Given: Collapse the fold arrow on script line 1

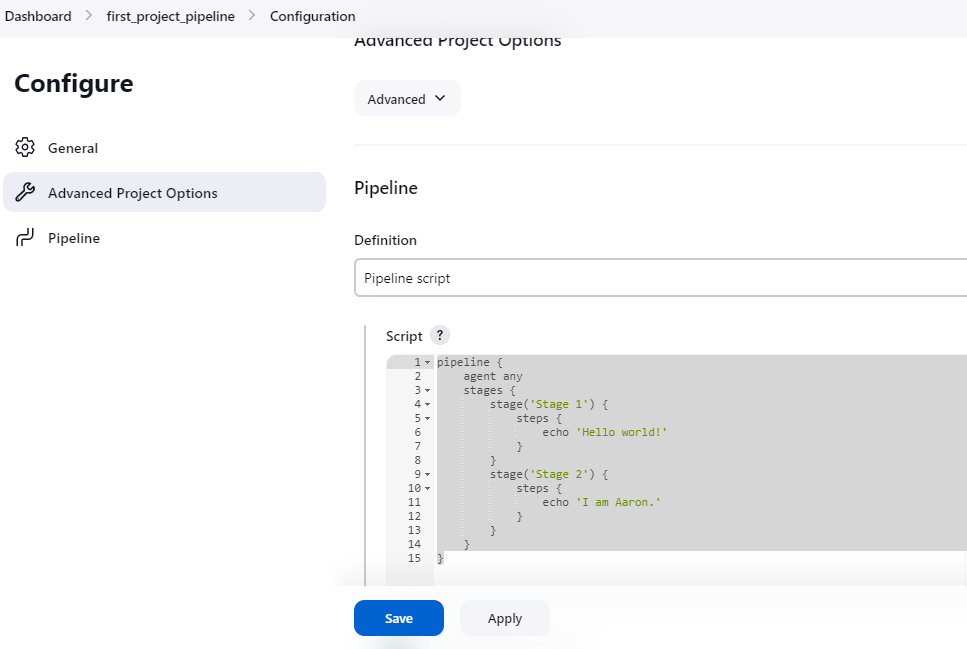Looking at the screenshot, I should 427,362.
